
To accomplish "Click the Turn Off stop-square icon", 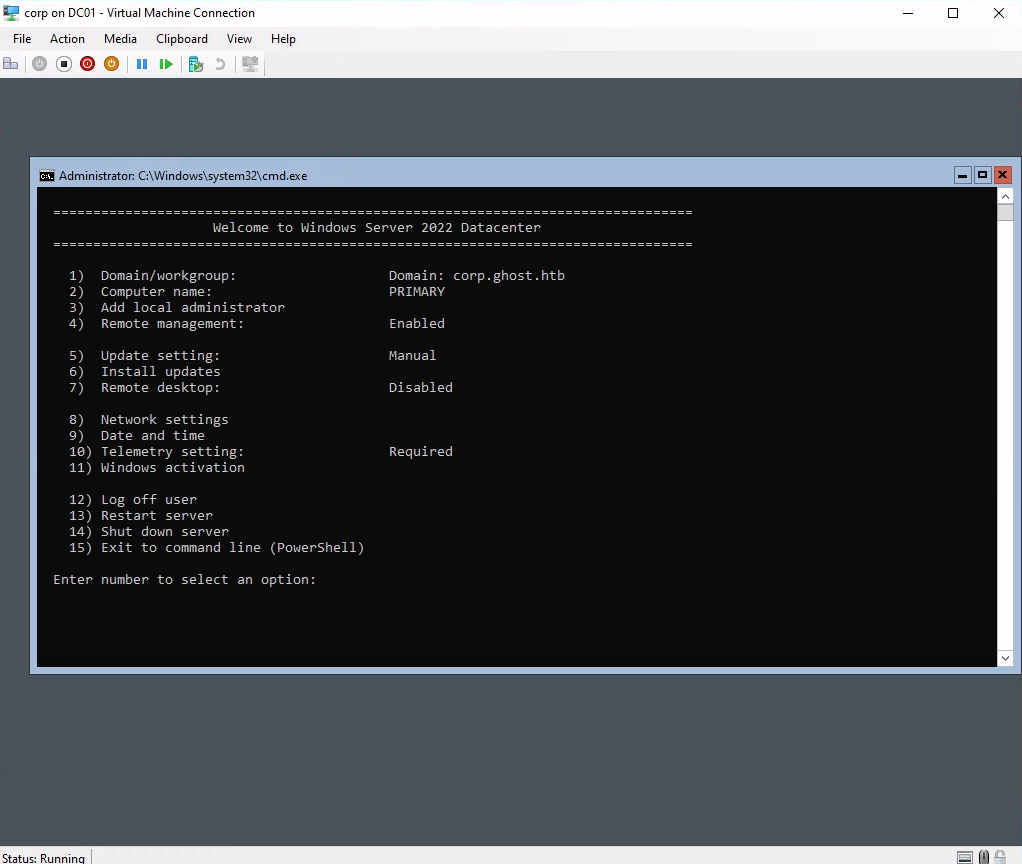I will pos(63,64).
